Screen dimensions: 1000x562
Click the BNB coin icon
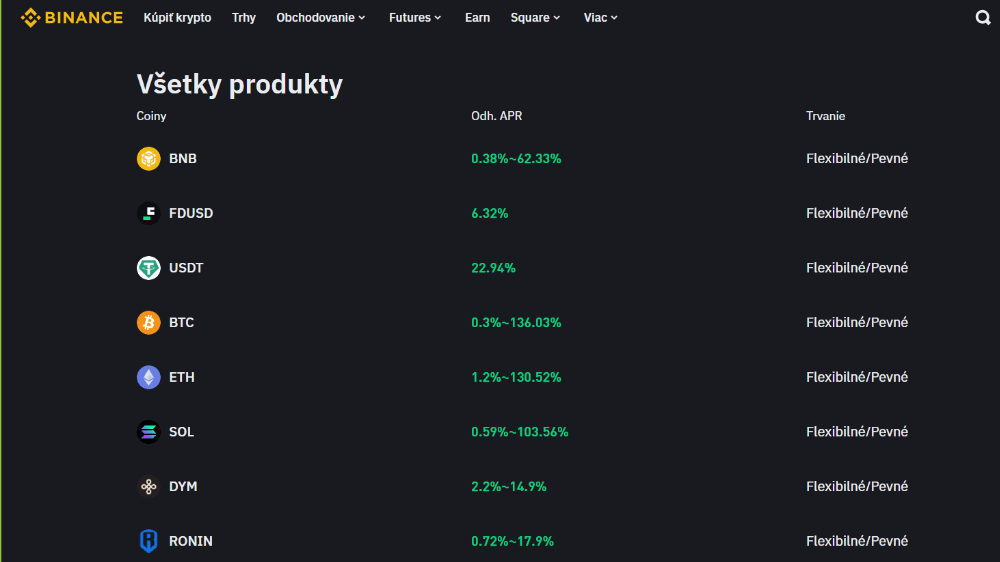coord(148,158)
